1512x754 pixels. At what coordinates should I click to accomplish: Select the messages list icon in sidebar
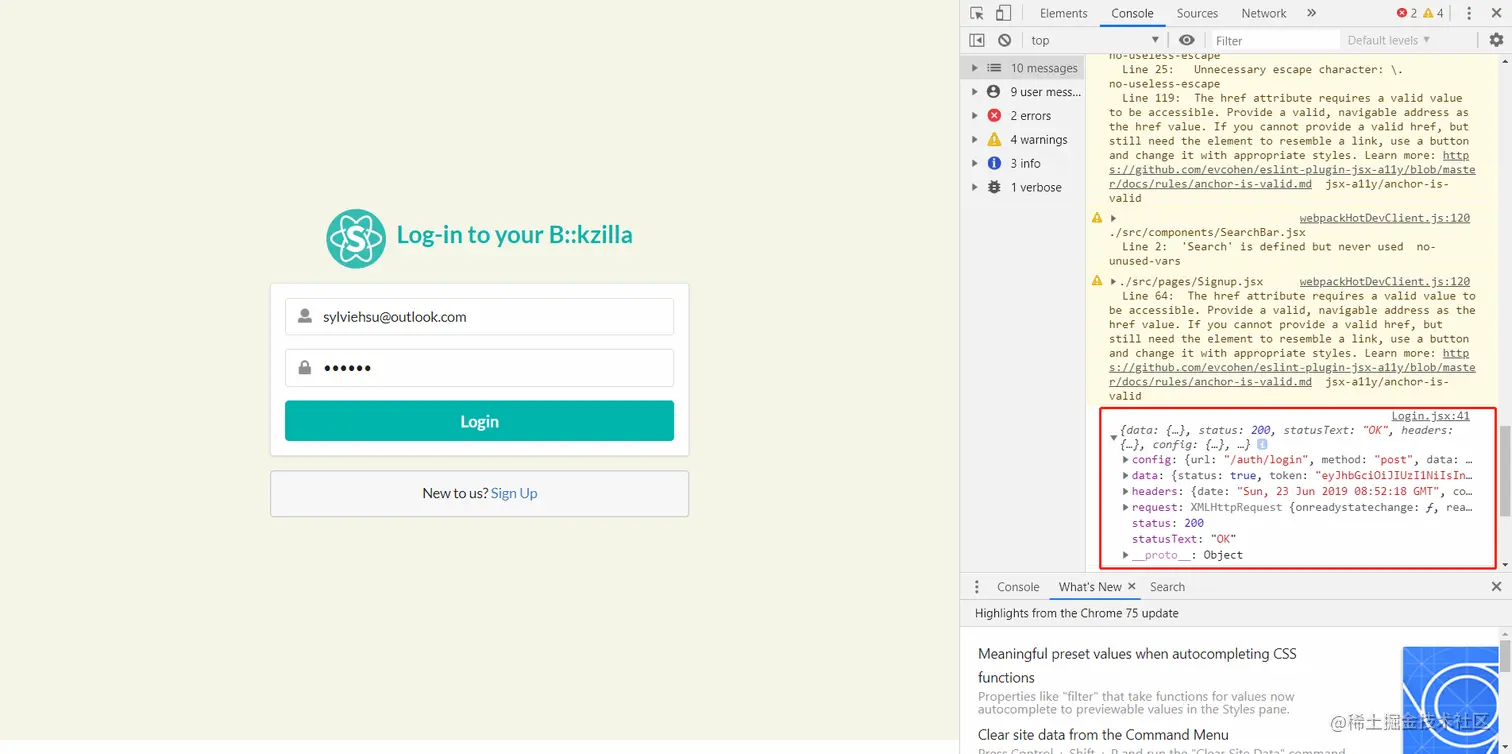tap(994, 68)
